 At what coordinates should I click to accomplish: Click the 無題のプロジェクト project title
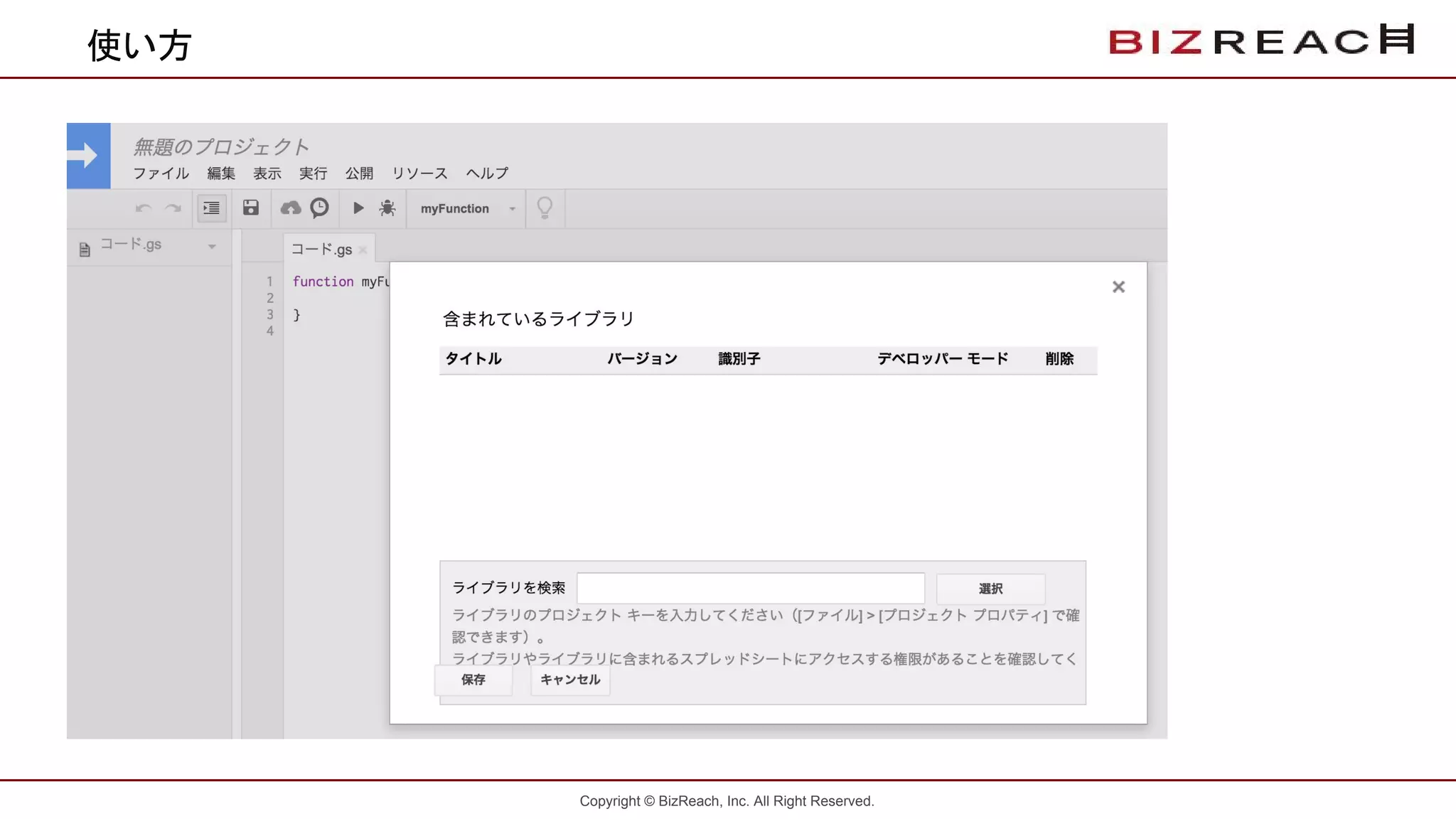(x=221, y=146)
